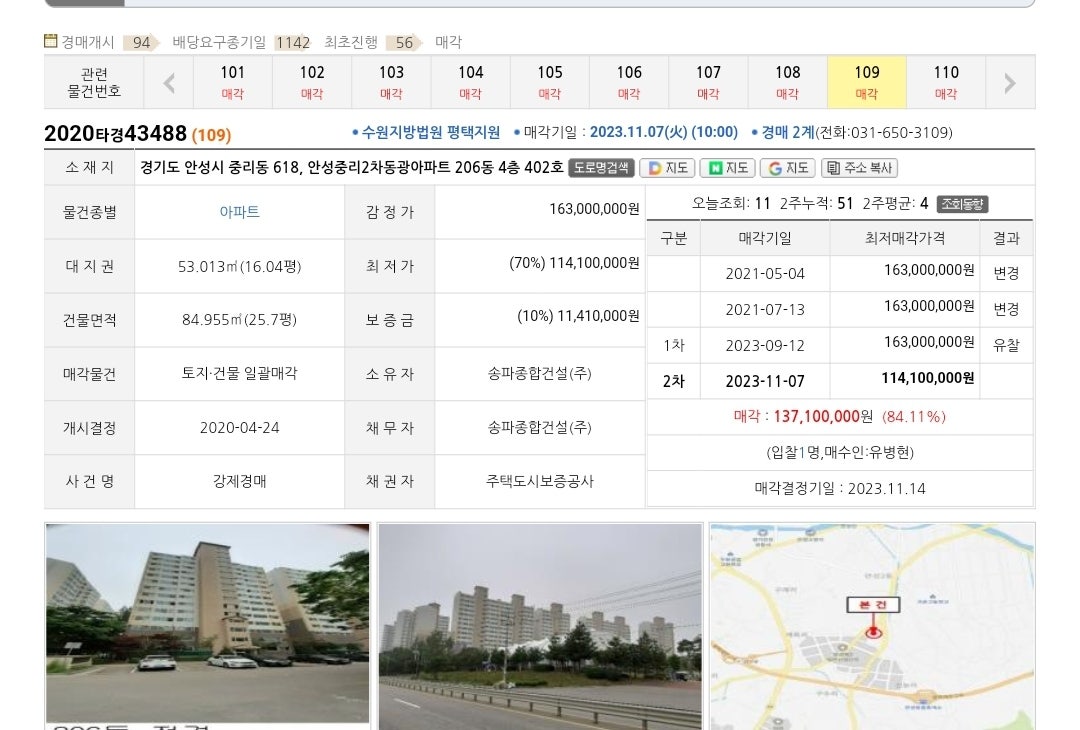
Task: Click creditor 주택도시보증공사
Action: [x=539, y=481]
